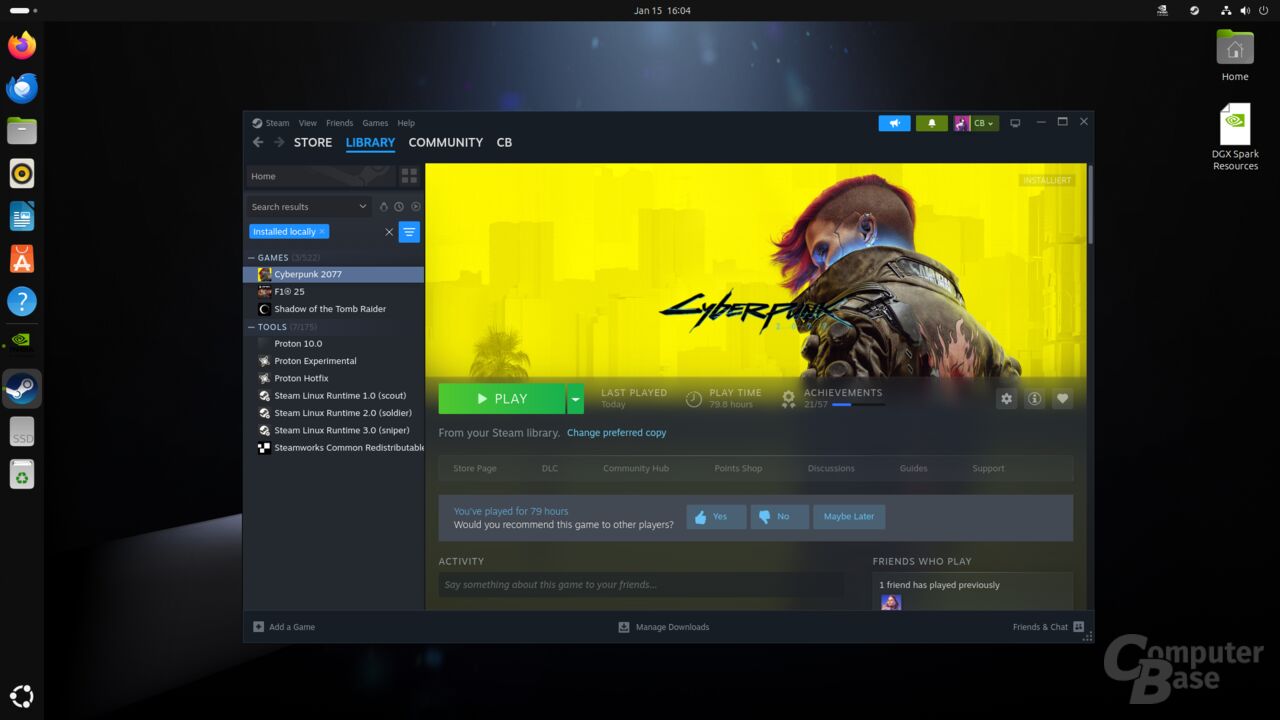Select Shadow of the Tomb Raider
The image size is (1280, 720).
[334, 309]
